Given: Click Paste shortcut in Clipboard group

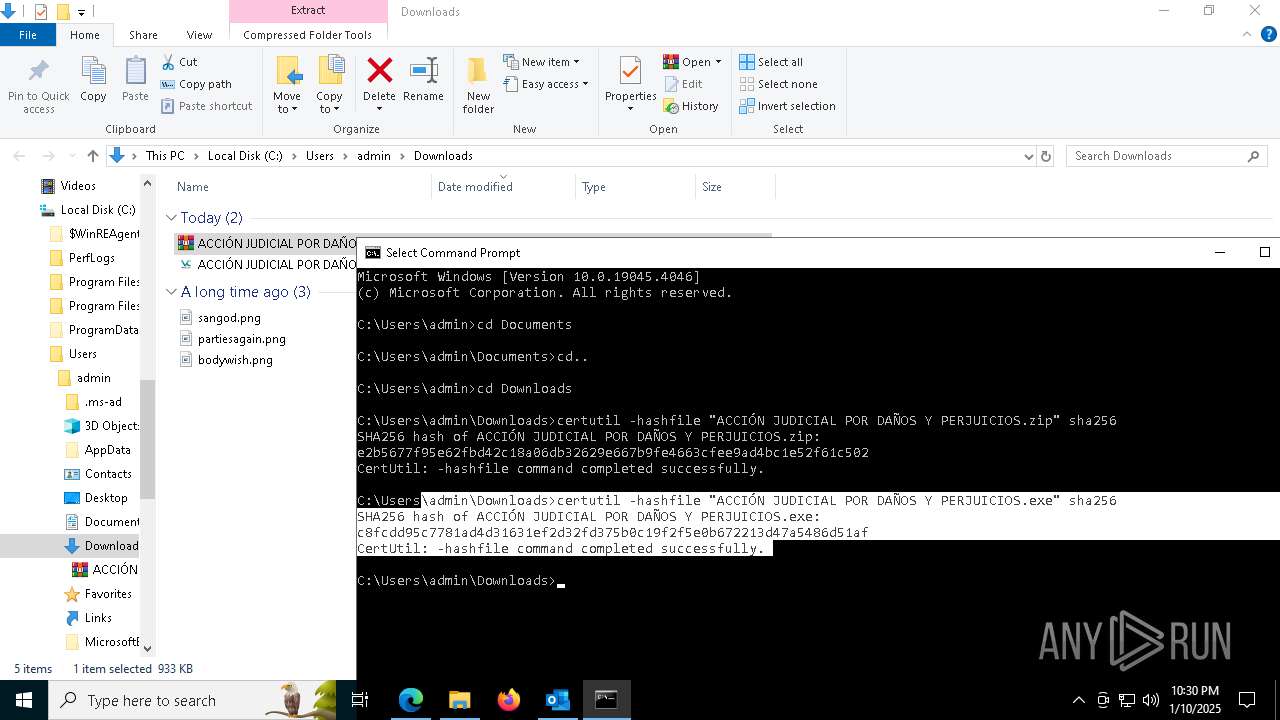Looking at the screenshot, I should coord(206,106).
